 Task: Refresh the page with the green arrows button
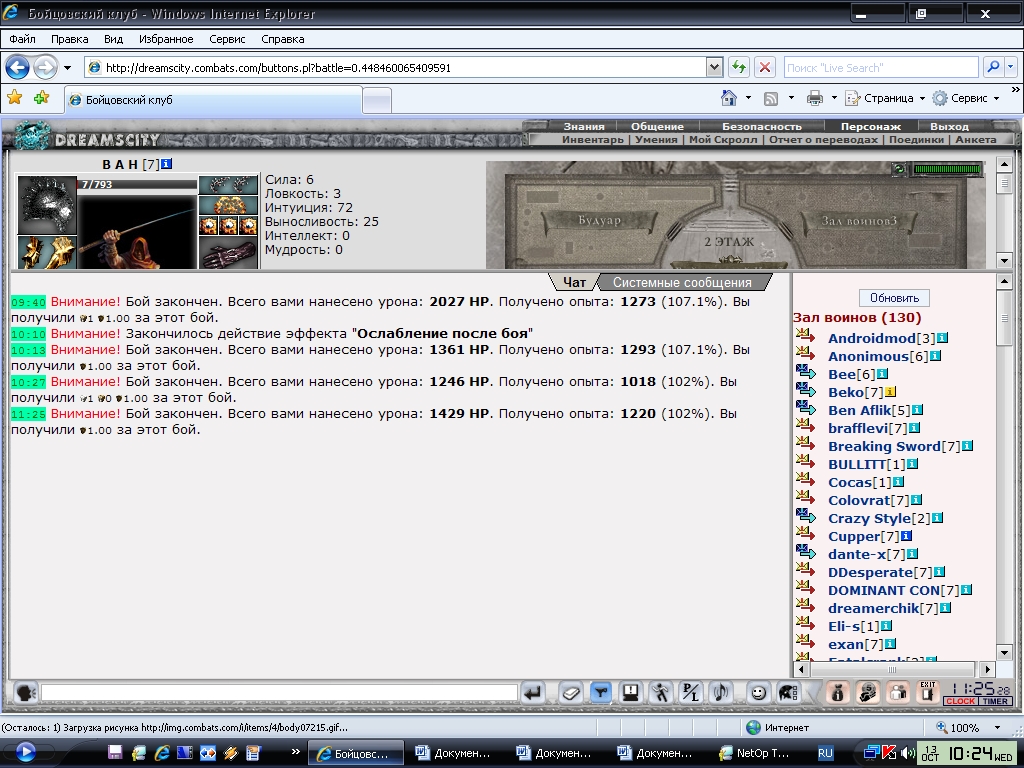tap(738, 67)
